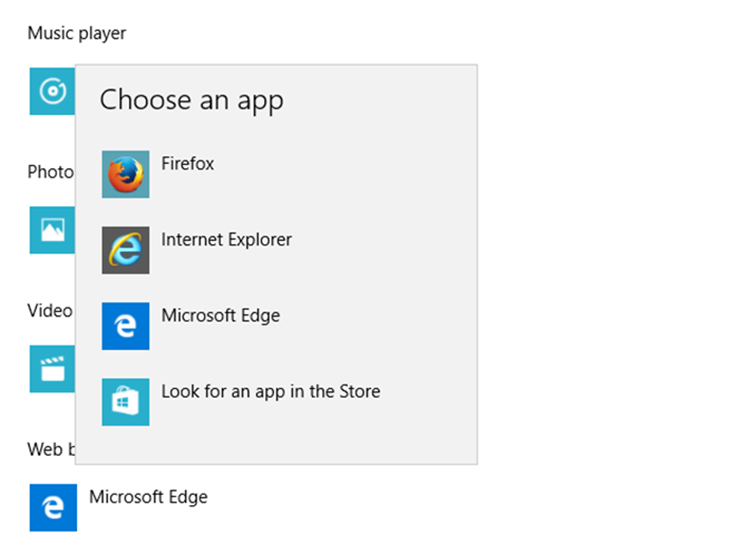Click the Store shopping bag icon
Viewport: 740px width, 554px height.
125,402
